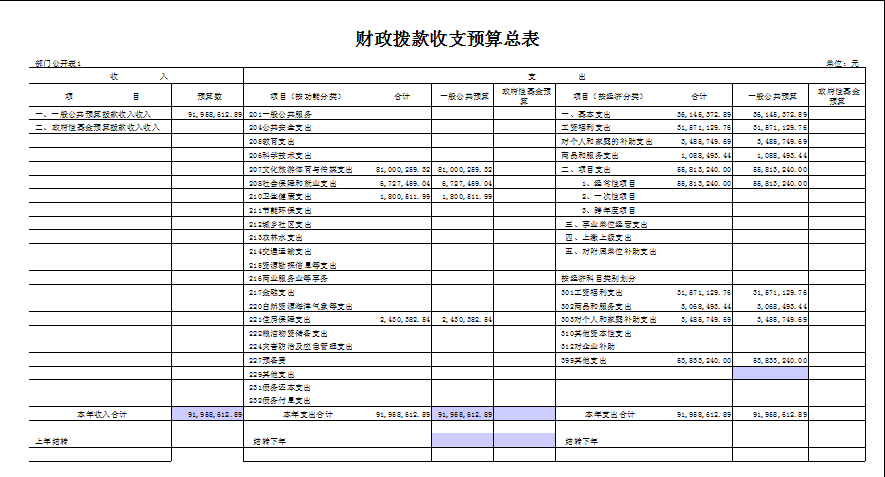Select the 预算数 column header

[208, 96]
